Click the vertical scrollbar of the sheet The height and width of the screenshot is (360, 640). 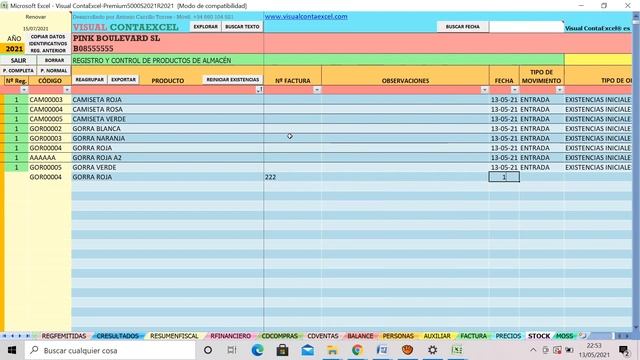point(636,171)
